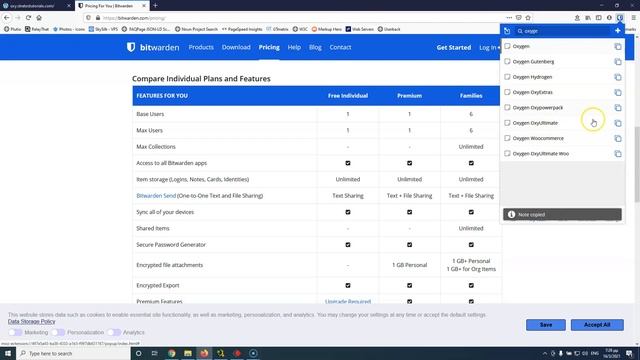Screen dimensions: 640x360
Task: Open the Windows Start menu
Action: pyautogui.click(x=8, y=353)
